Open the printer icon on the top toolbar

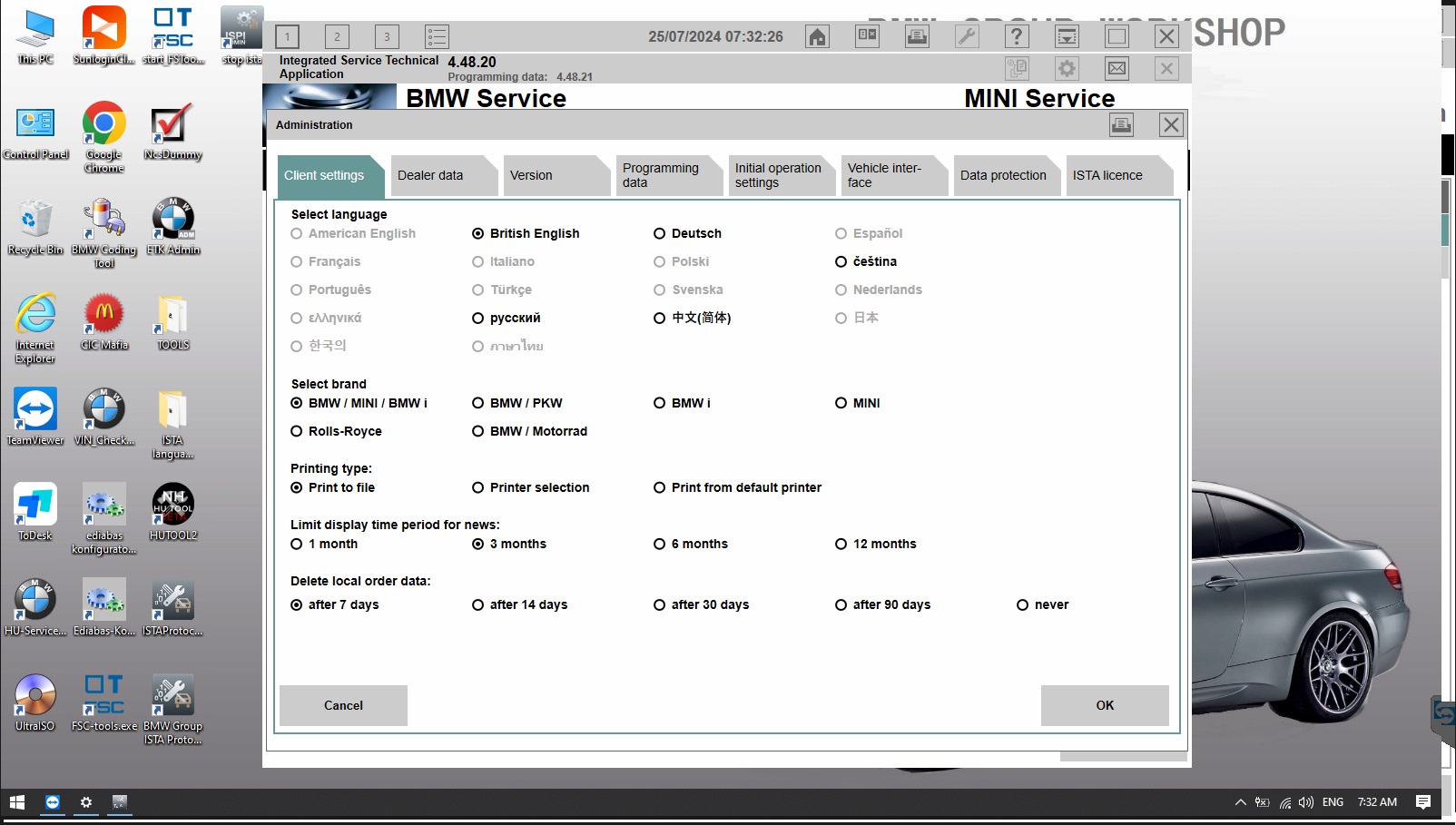pos(916,36)
